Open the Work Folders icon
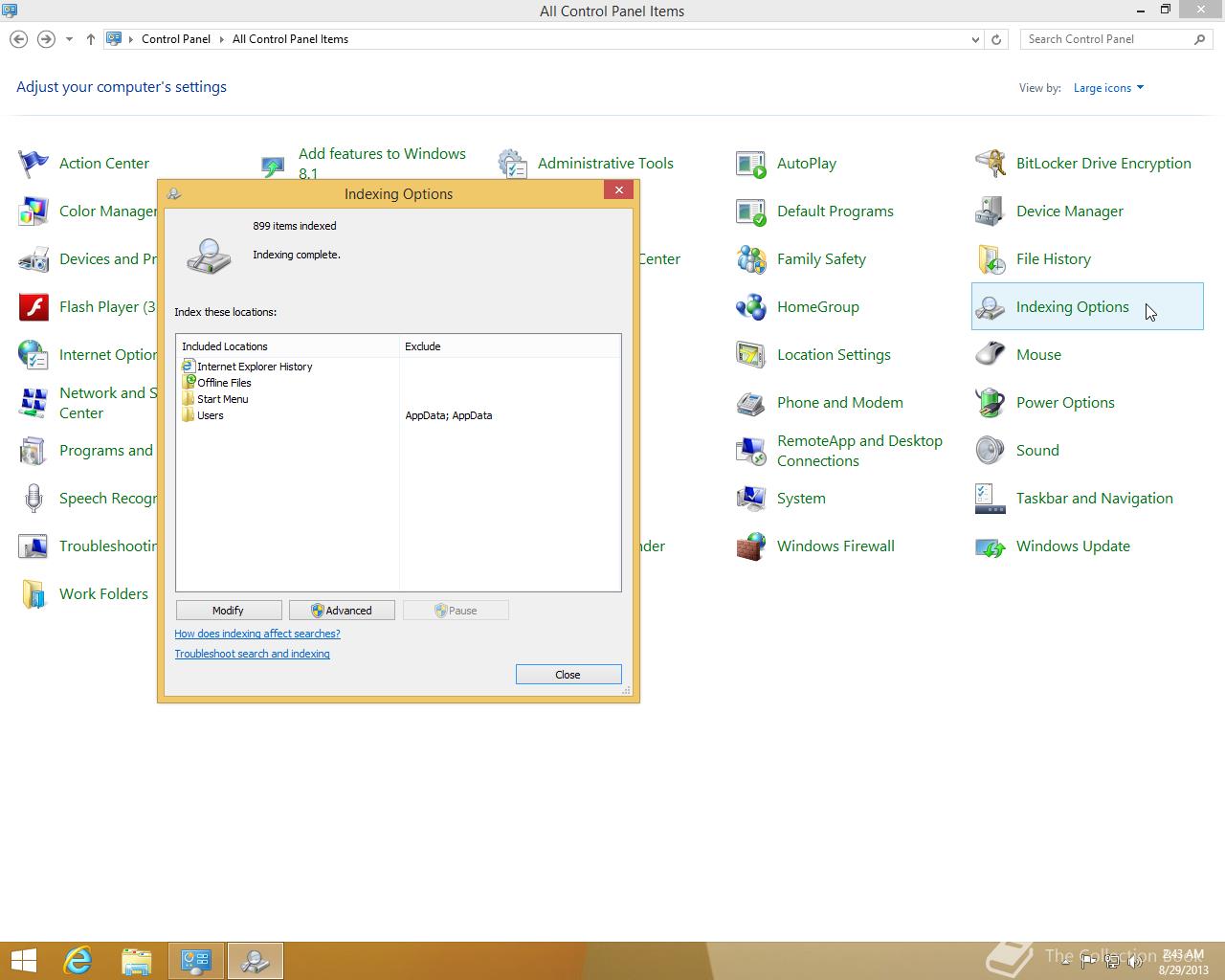1225x980 pixels. point(33,594)
